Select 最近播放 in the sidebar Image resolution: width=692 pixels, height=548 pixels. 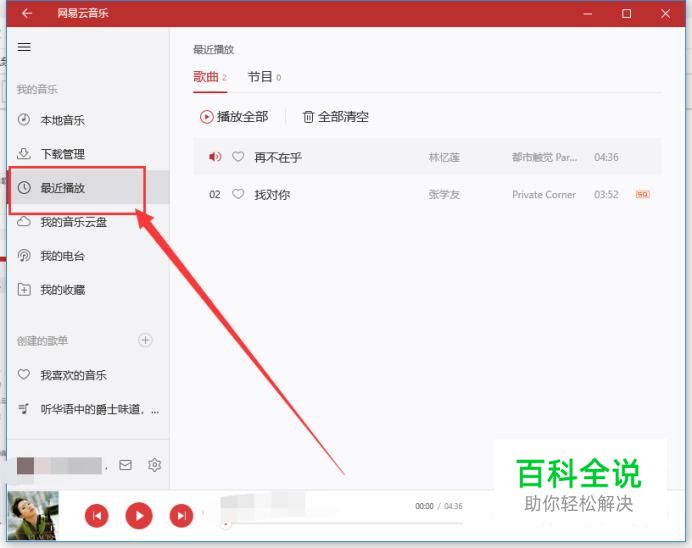point(88,188)
